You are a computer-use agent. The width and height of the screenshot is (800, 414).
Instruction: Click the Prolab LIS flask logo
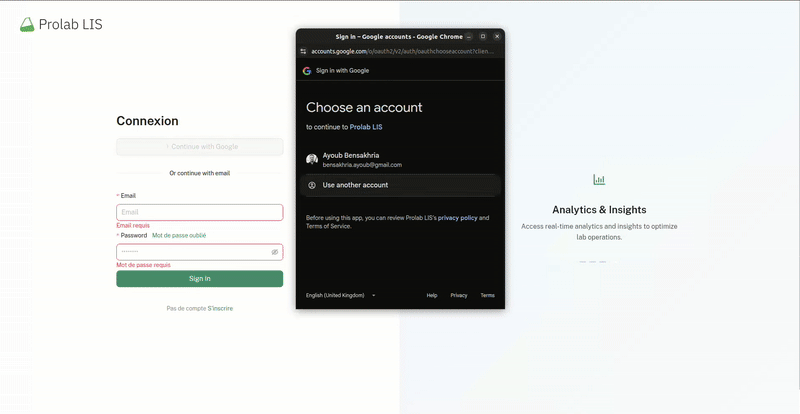click(27, 25)
